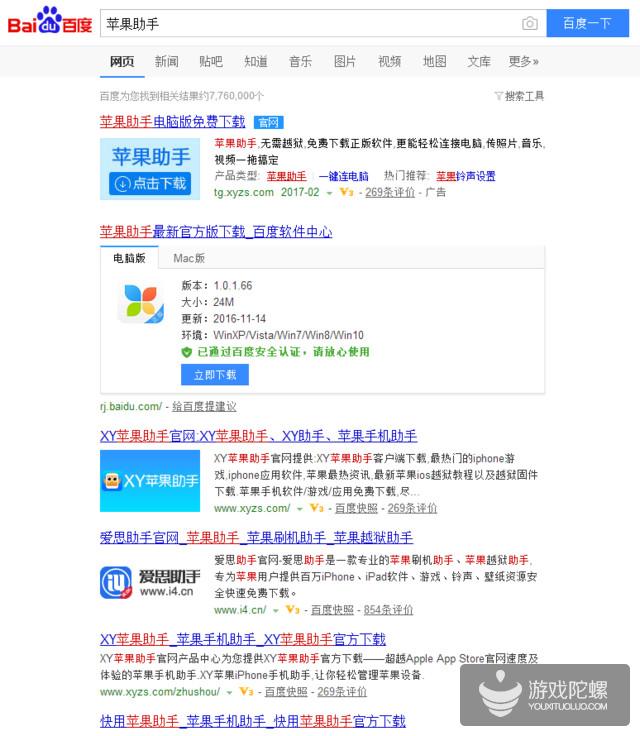Click the 爱思助手 logo thumbnail
This screenshot has height=736, width=640.
[150, 583]
